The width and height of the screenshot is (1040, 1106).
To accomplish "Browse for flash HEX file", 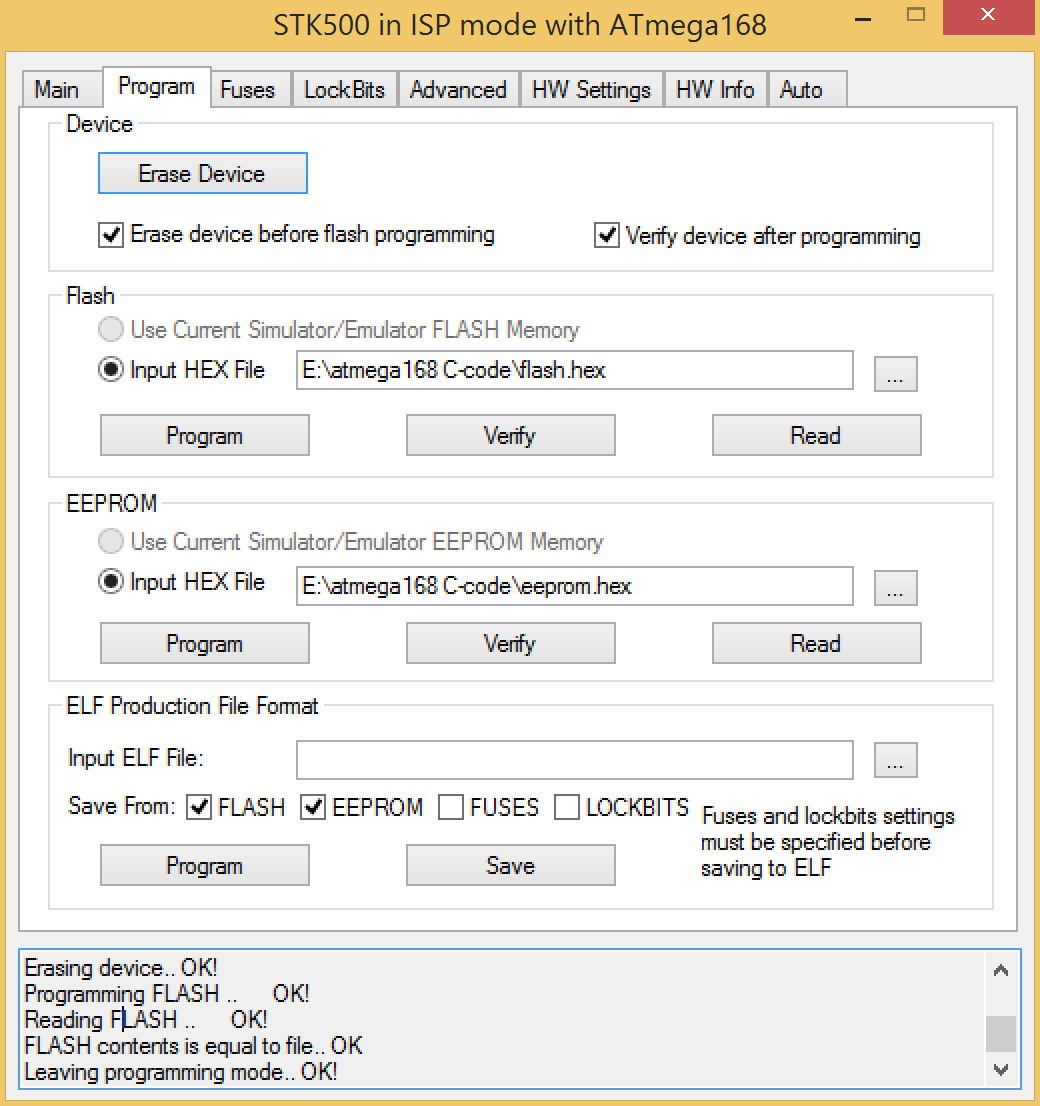I will 895,374.
